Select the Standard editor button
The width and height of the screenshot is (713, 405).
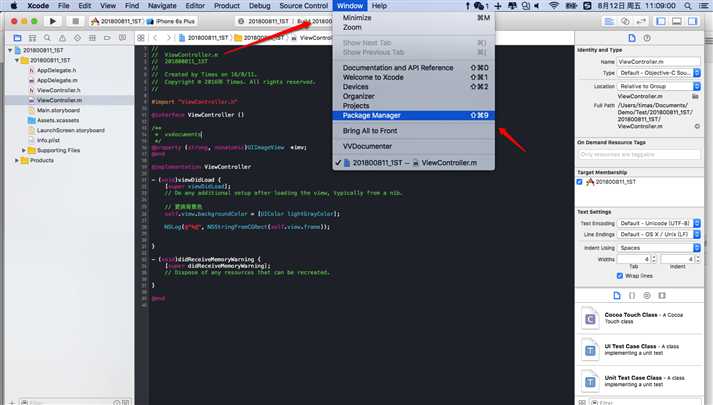click(x=609, y=21)
